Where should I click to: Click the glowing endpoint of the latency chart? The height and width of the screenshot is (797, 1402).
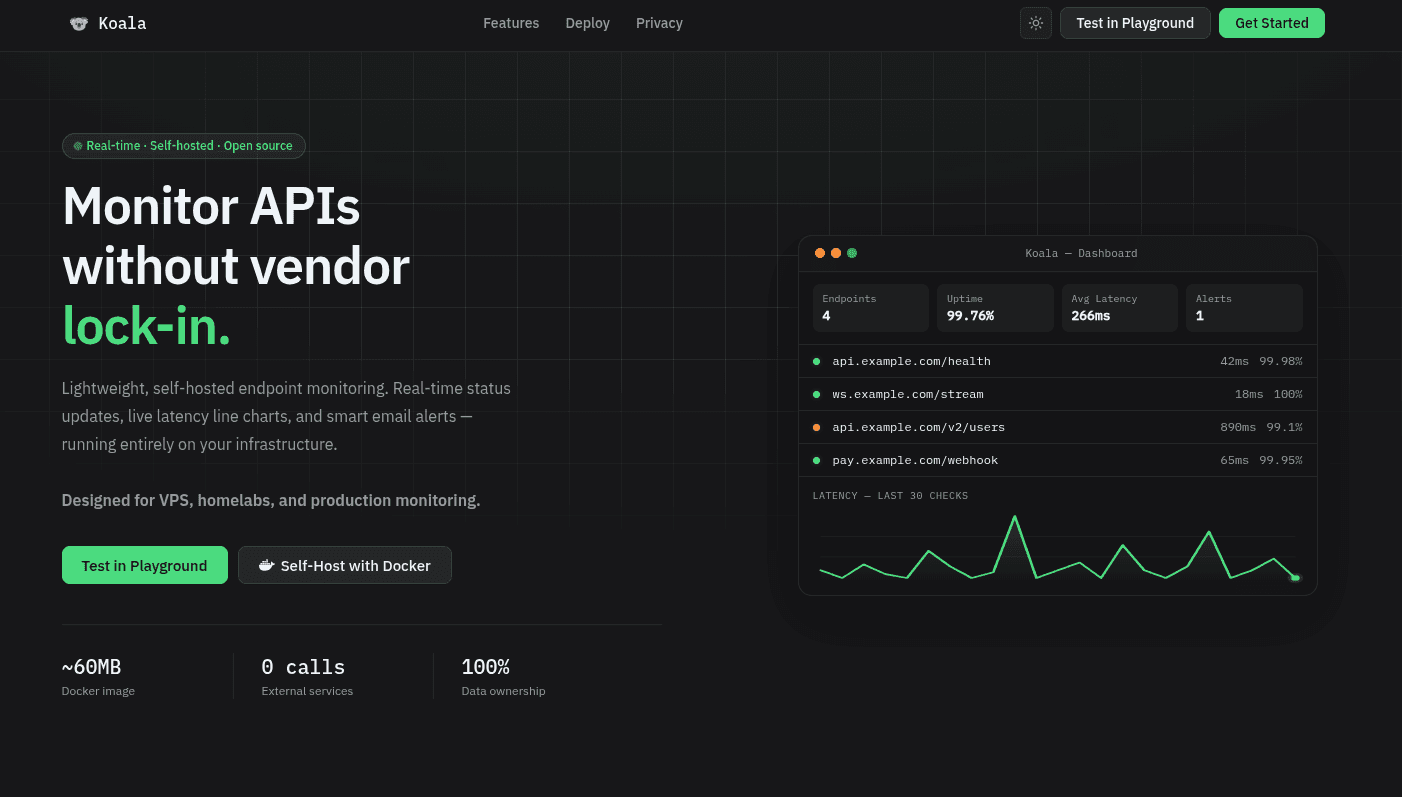click(1295, 577)
